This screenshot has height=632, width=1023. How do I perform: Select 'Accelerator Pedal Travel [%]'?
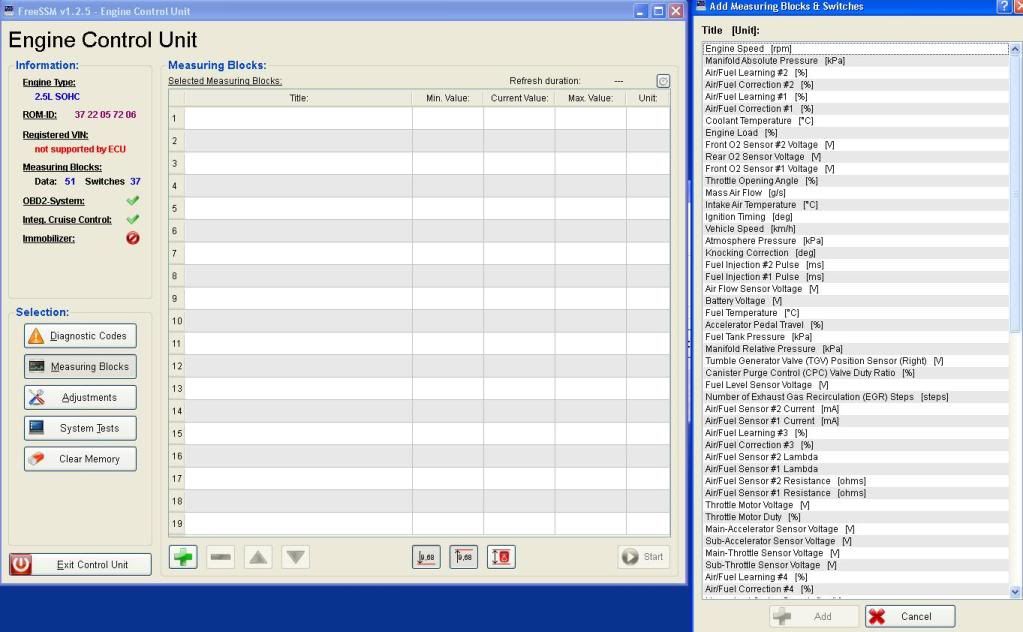tap(855, 325)
